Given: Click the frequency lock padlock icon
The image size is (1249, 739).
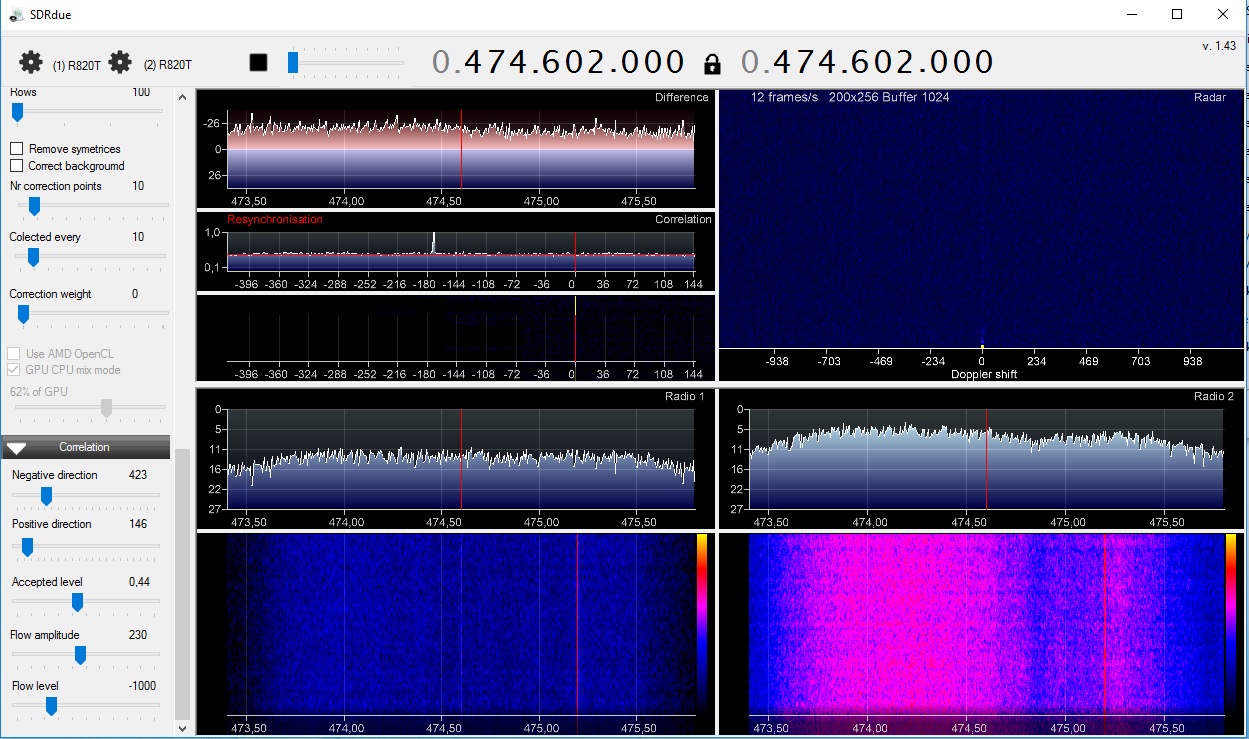Looking at the screenshot, I should click(712, 65).
